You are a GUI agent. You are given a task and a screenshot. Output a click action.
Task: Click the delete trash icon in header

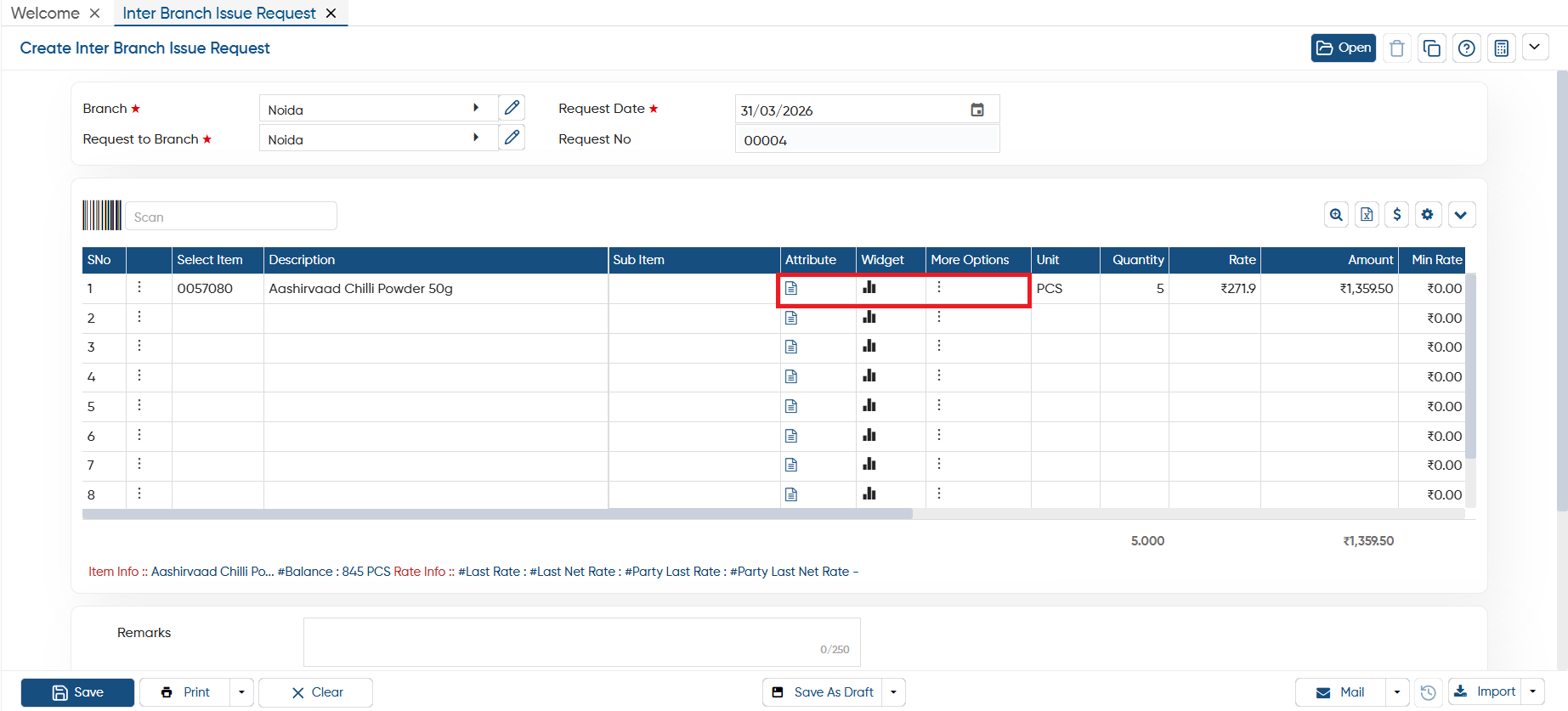tap(1396, 48)
